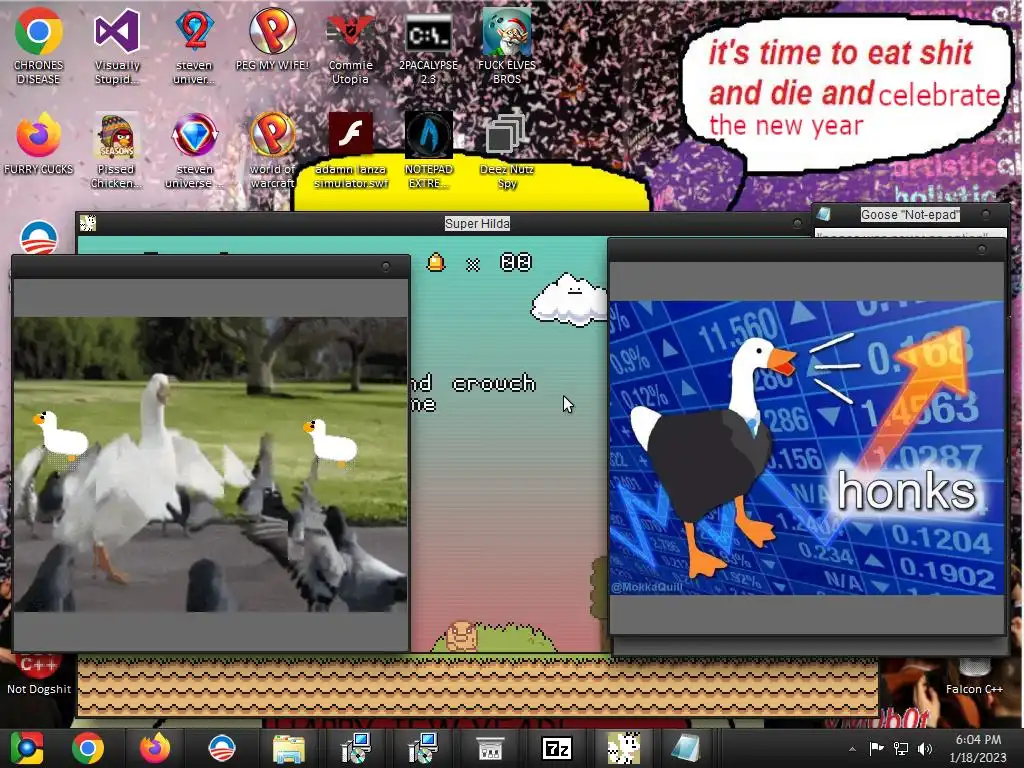Open the 7z archiver taskbar icon
The width and height of the screenshot is (1024, 768).
[556, 749]
